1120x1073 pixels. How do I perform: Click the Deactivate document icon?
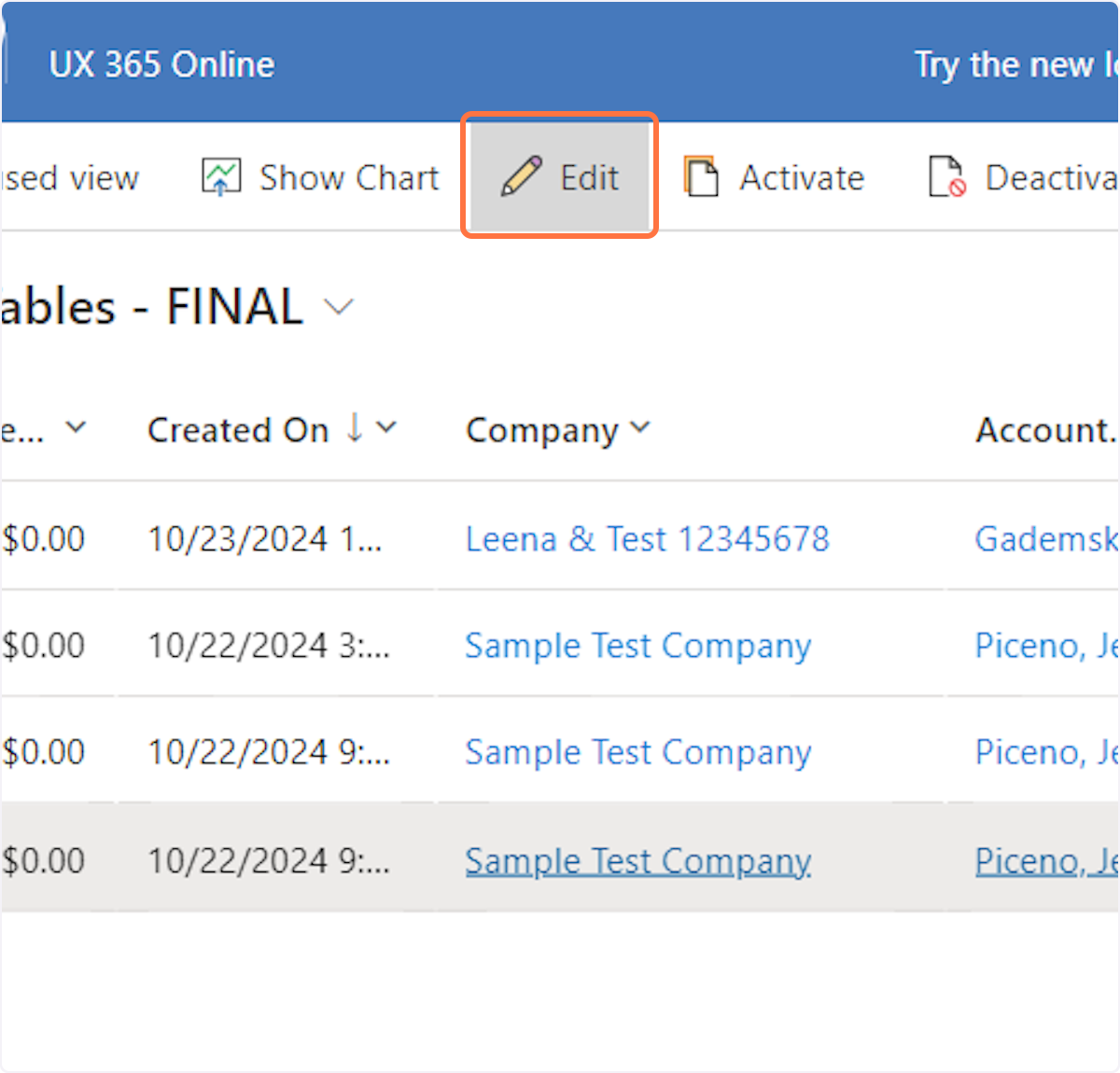pyautogui.click(x=946, y=176)
